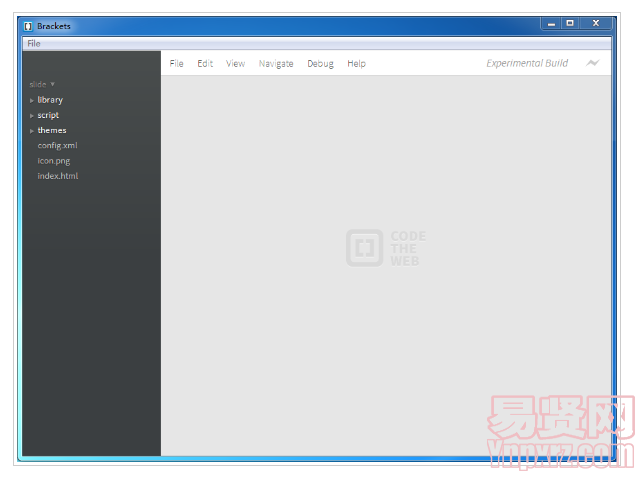This screenshot has height=477, width=641.
Task: Select the themes folder label
Action: pos(52,130)
